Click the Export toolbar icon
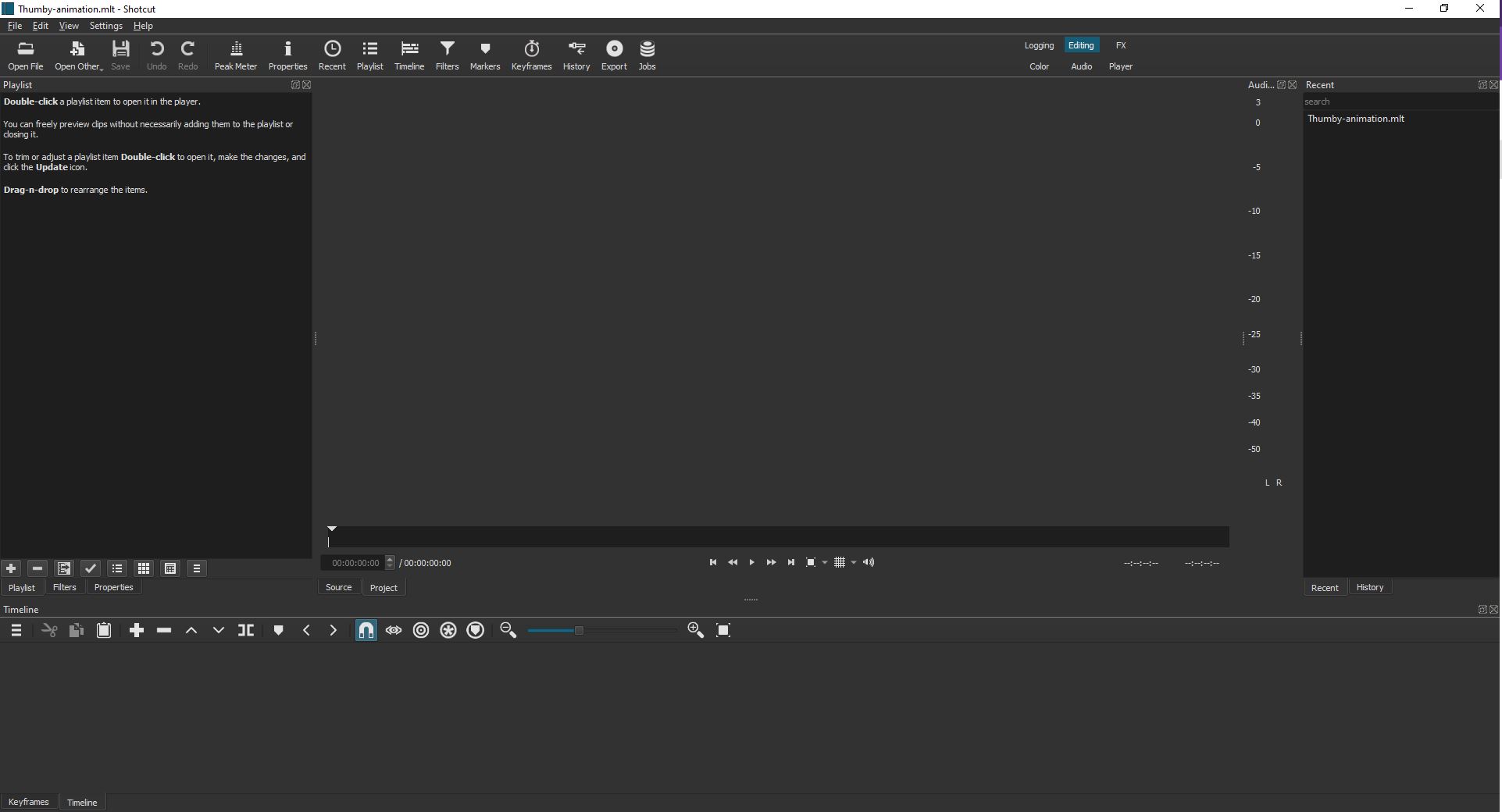 614,55
